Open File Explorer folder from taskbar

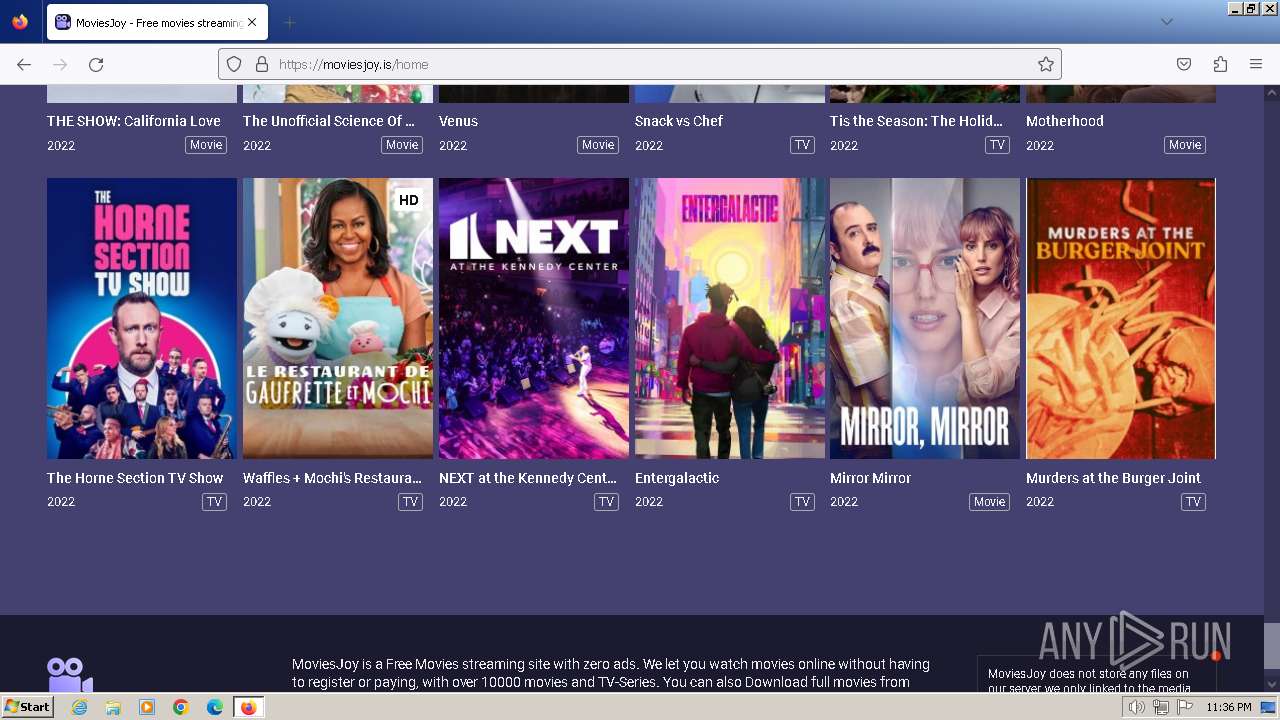113,707
